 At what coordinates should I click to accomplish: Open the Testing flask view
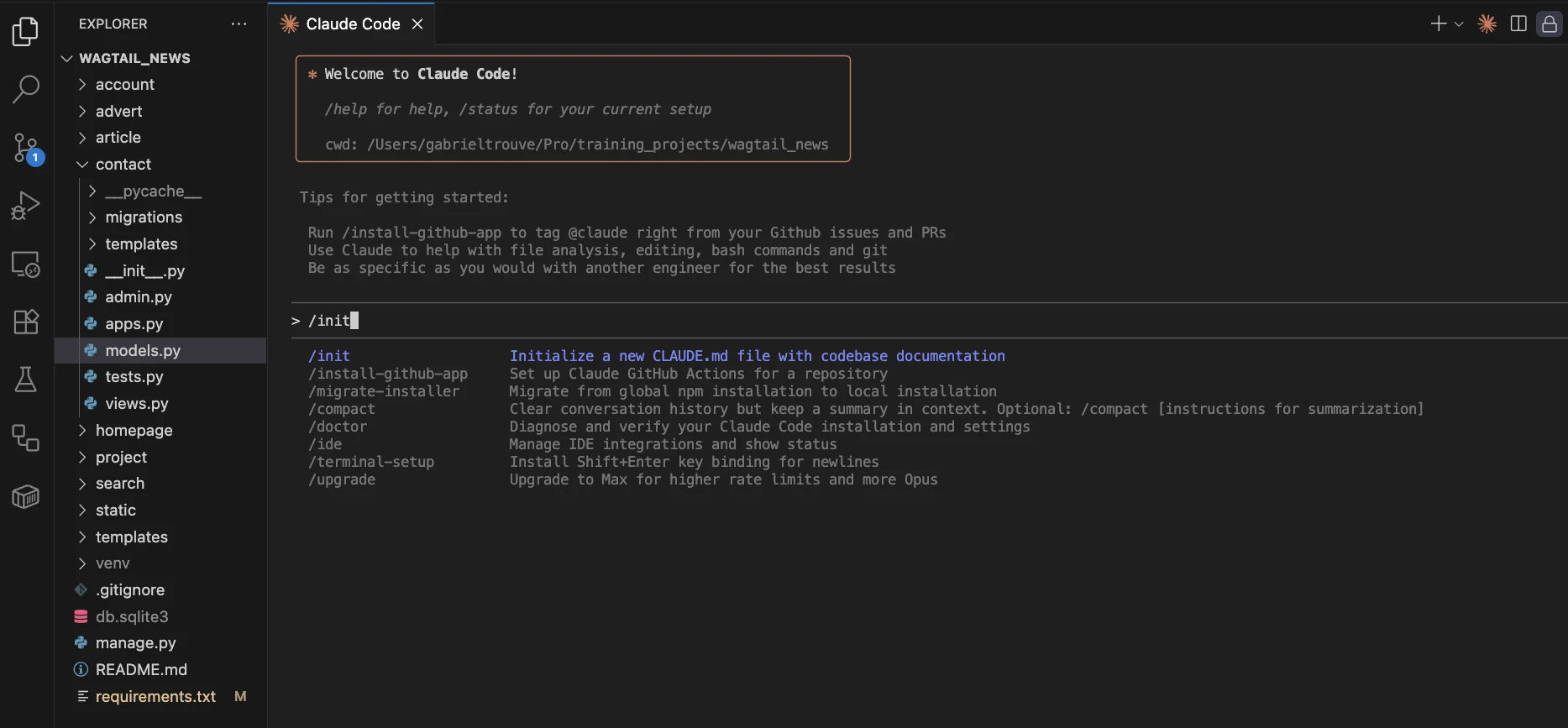[x=26, y=380]
